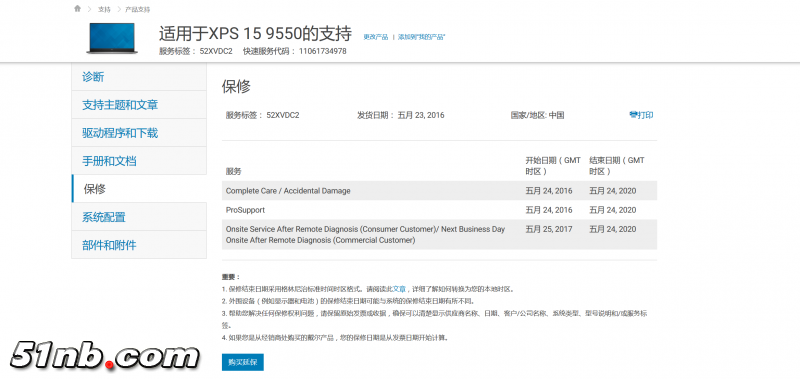Open the 部件和附件 sidebar tab
The image size is (800, 379).
(x=139, y=245)
